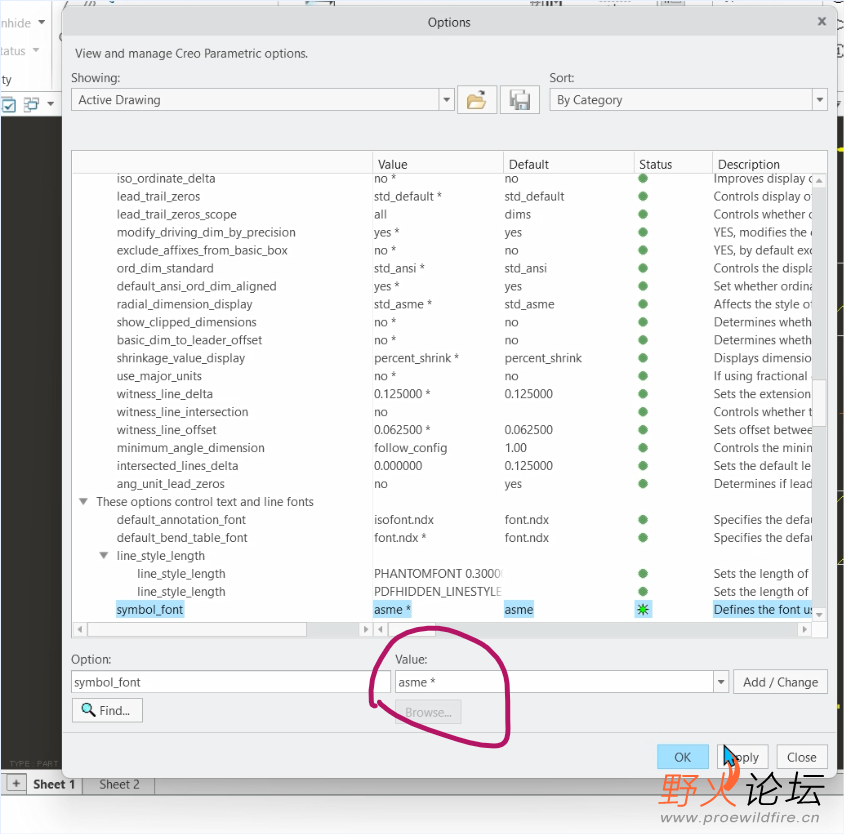This screenshot has height=834, width=844.
Task: Click the green status star of symbol_font
Action: (x=643, y=609)
